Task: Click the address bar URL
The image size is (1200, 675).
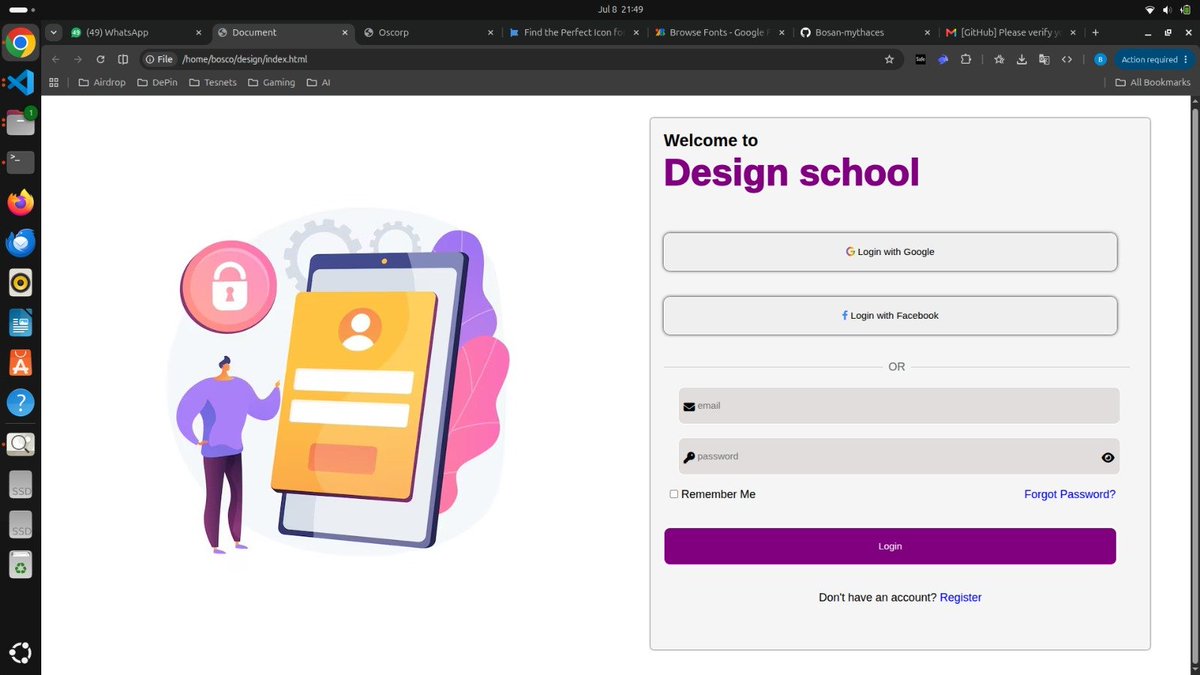Action: pyautogui.click(x=244, y=59)
